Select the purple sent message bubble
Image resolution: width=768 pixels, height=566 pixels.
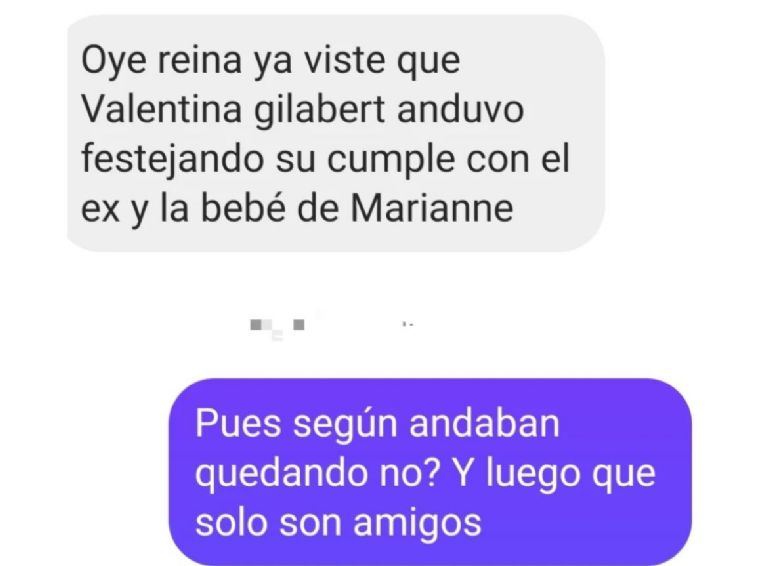pyautogui.click(x=430, y=472)
